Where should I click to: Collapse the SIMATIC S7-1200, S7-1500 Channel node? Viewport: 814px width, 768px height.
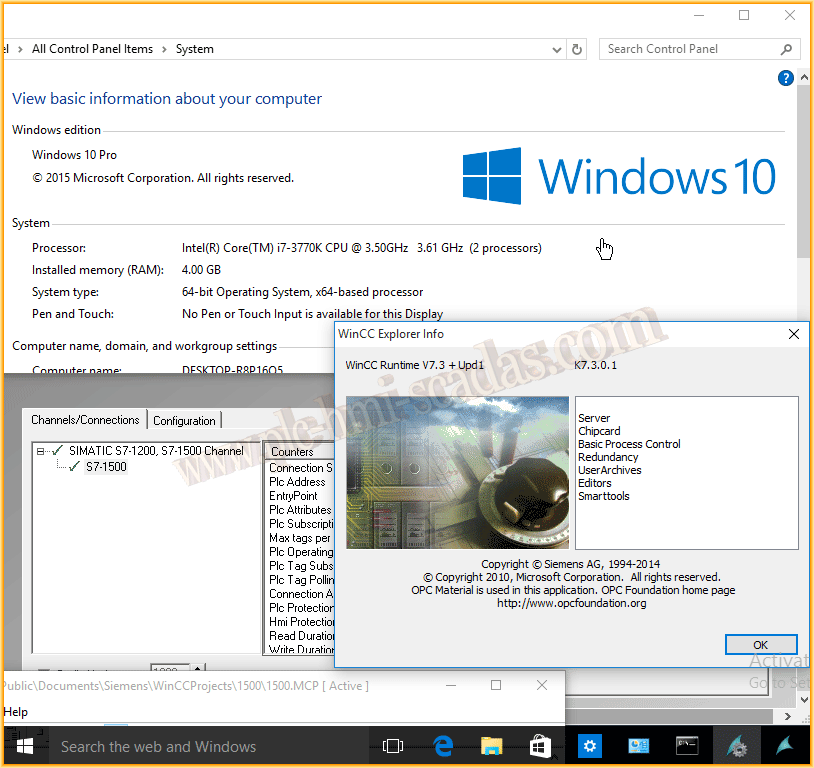pos(41,451)
